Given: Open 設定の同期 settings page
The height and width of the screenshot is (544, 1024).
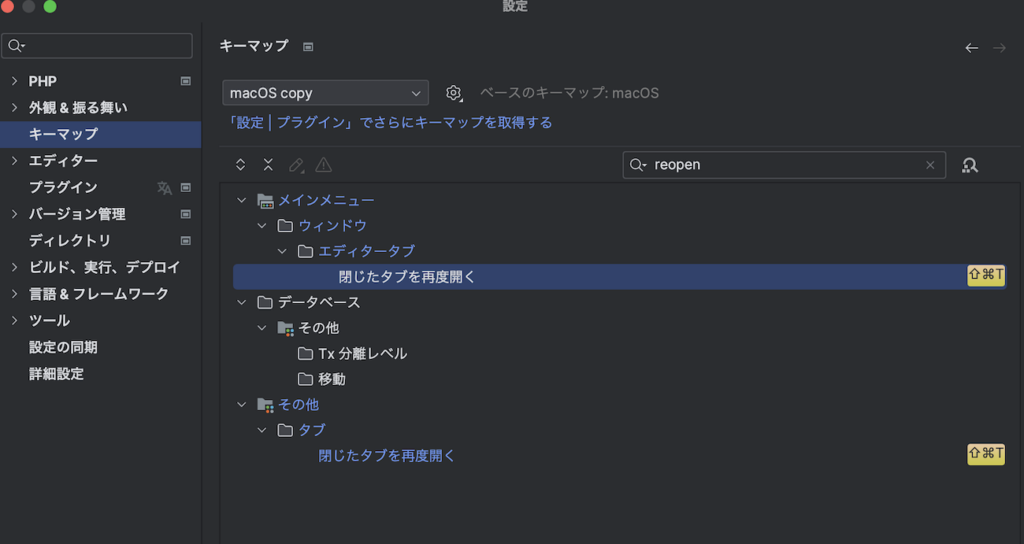Looking at the screenshot, I should point(63,347).
